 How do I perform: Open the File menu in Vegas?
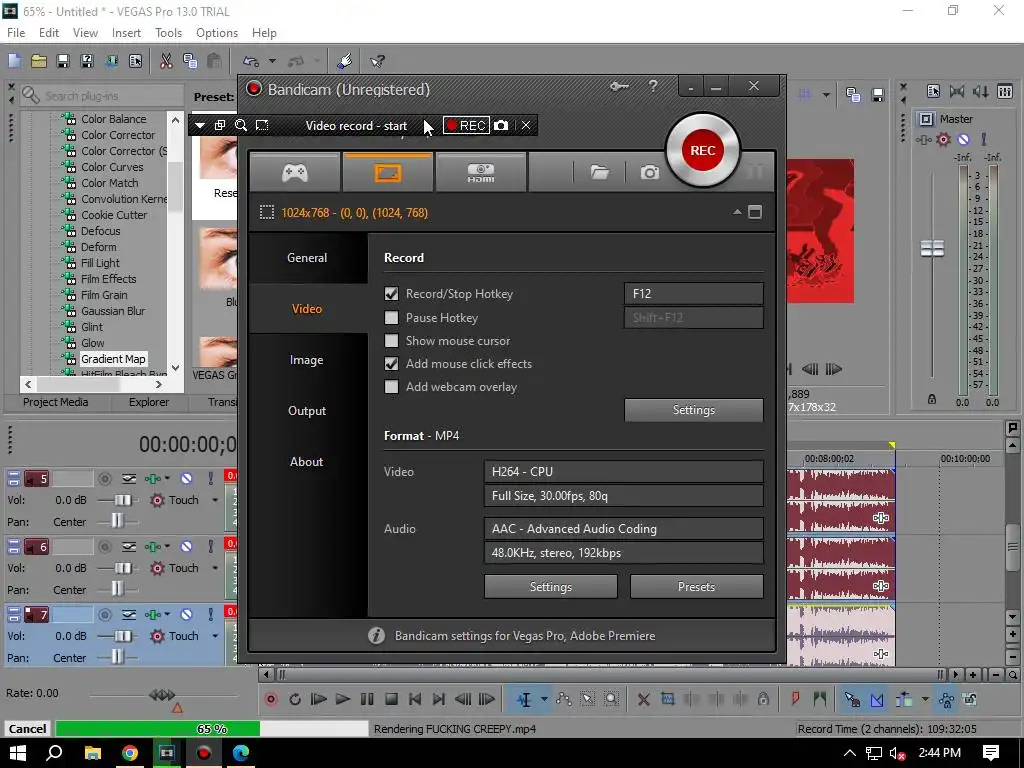[x=16, y=33]
